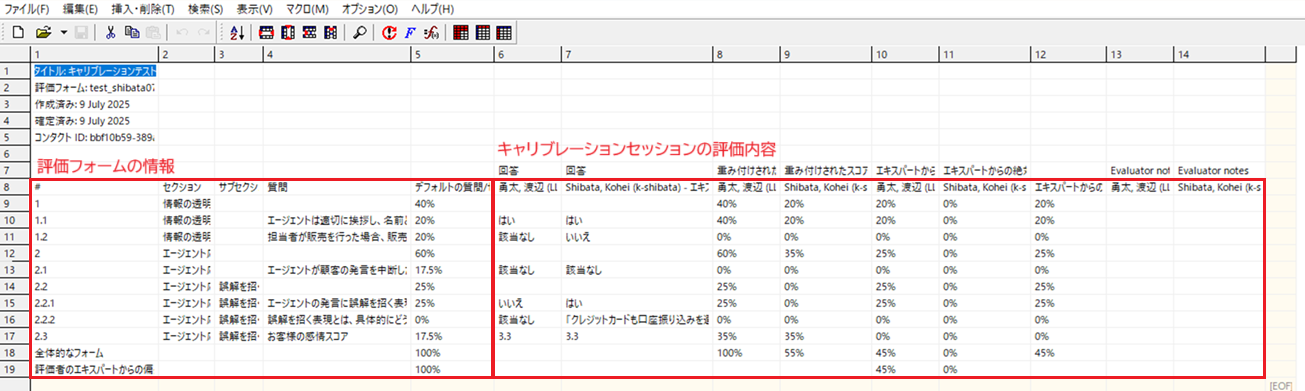Select the cell 作成済み: 9 July 2025
1305x391 pixels.
click(95, 104)
